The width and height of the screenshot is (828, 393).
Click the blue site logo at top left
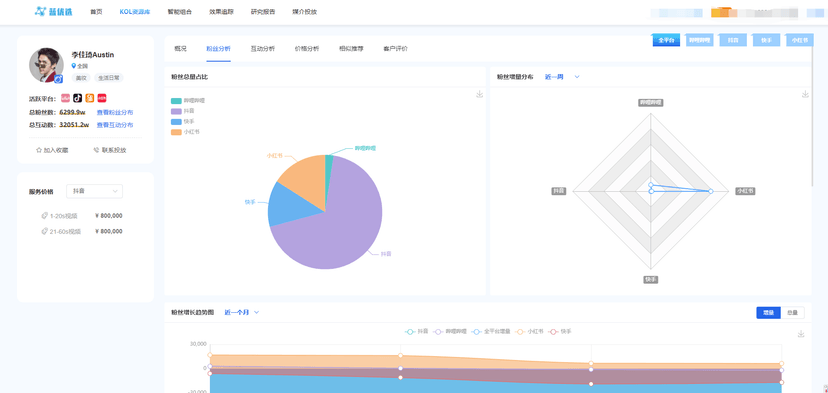click(x=53, y=11)
